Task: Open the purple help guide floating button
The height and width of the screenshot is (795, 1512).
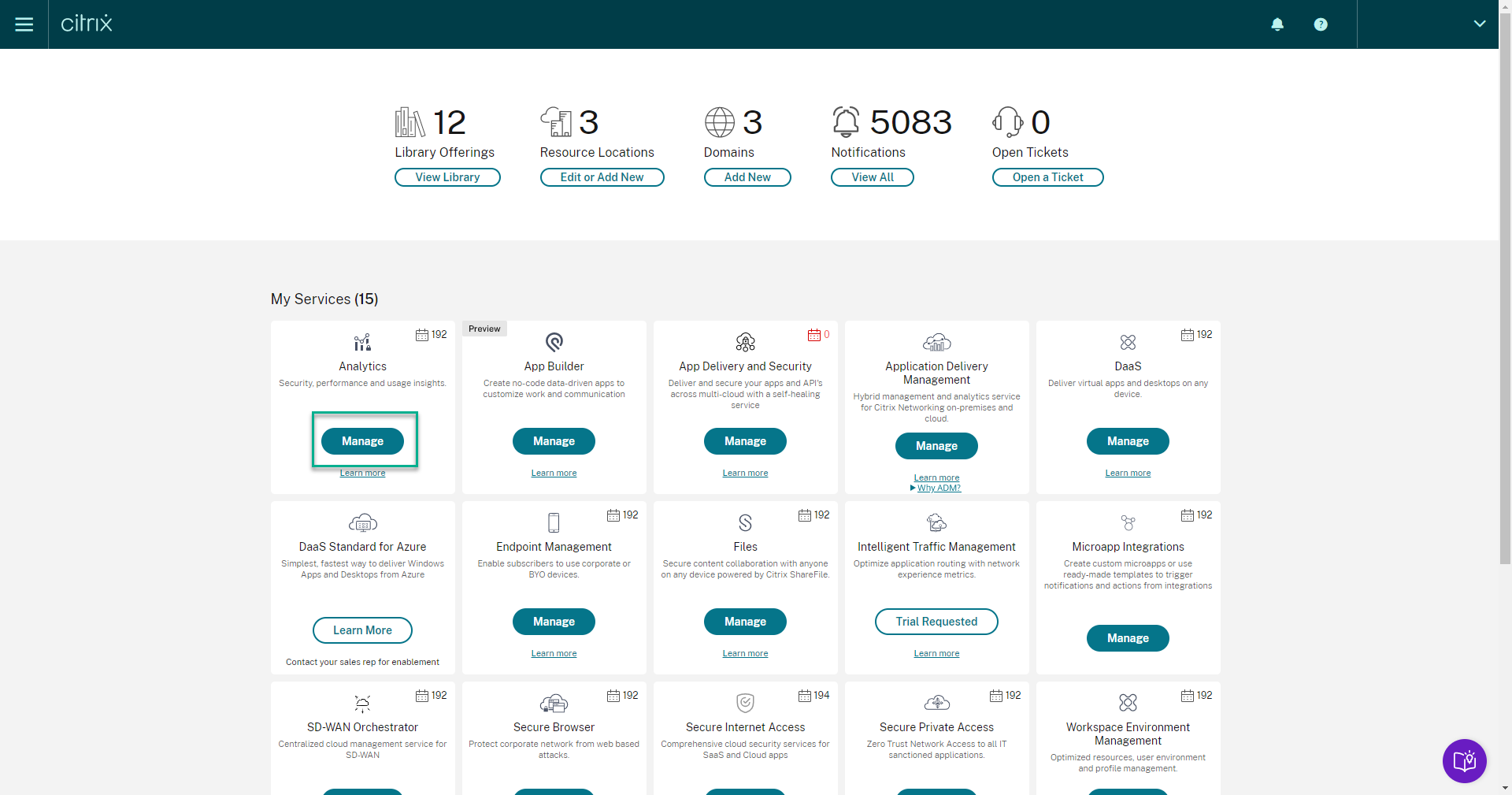Action: pyautogui.click(x=1465, y=761)
